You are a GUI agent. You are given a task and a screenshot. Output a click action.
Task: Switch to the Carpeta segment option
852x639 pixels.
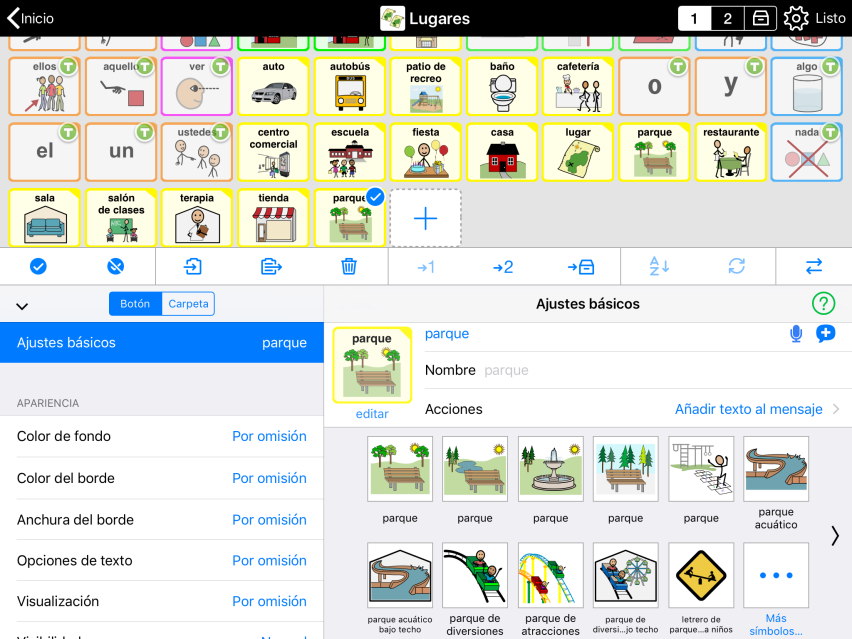coord(188,304)
